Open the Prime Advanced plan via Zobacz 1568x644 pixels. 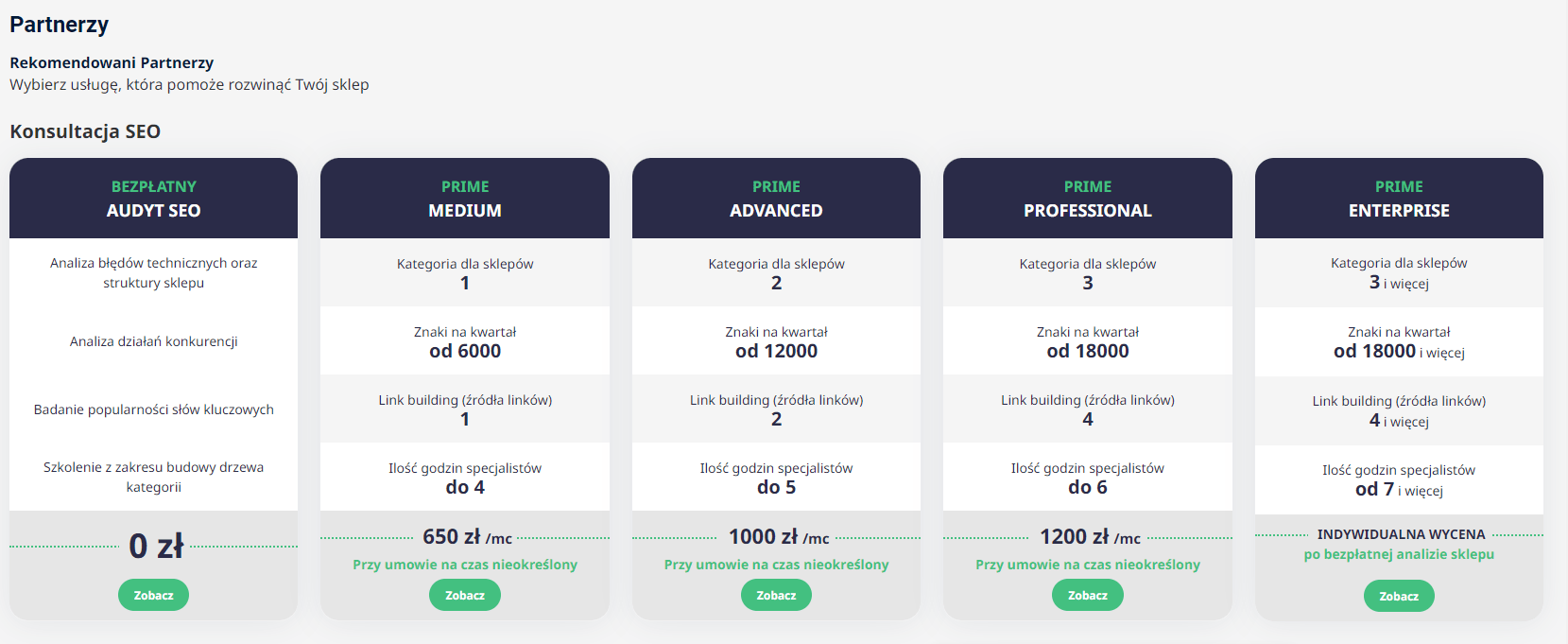(776, 595)
